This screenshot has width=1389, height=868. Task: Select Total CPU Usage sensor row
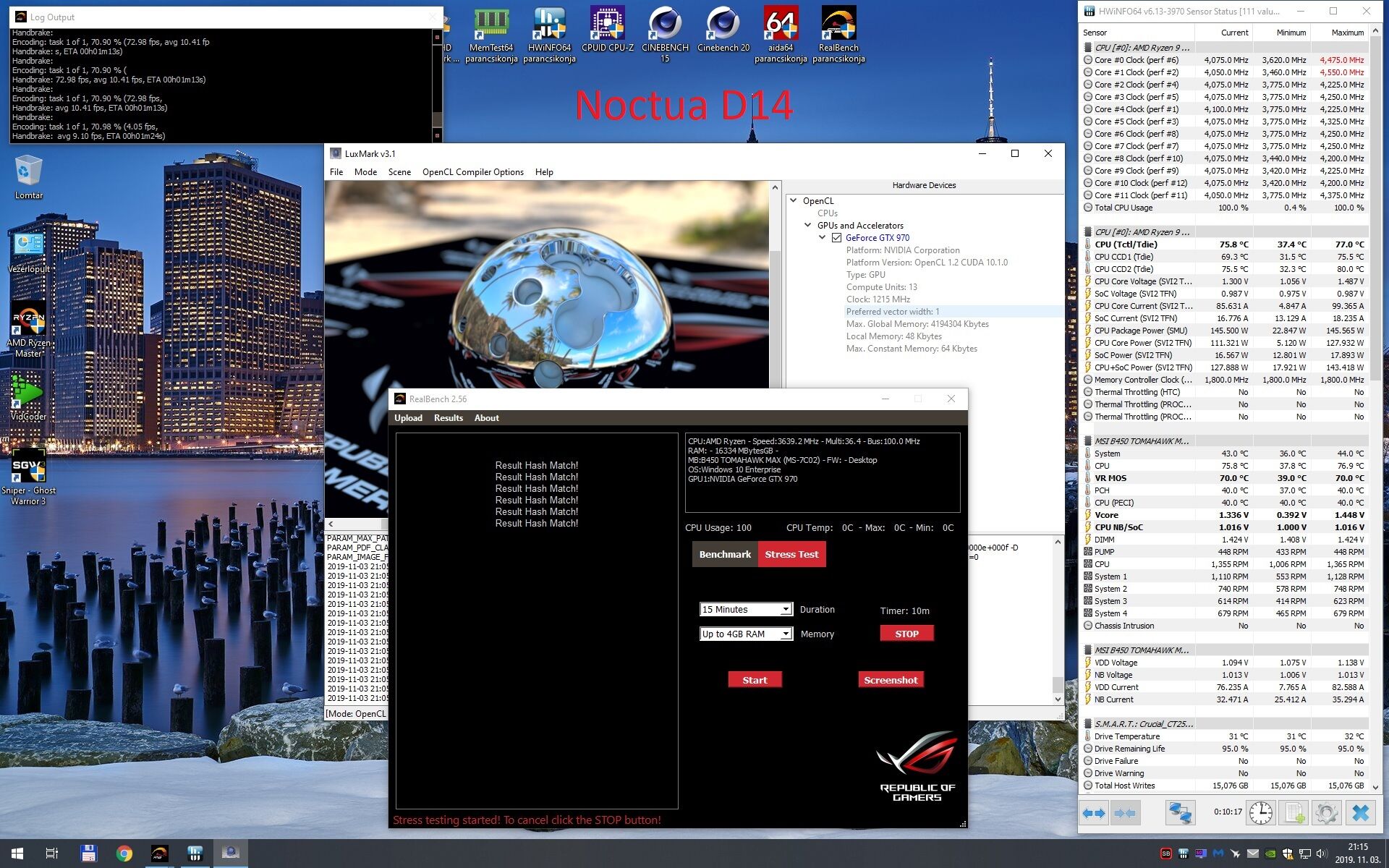(1224, 208)
